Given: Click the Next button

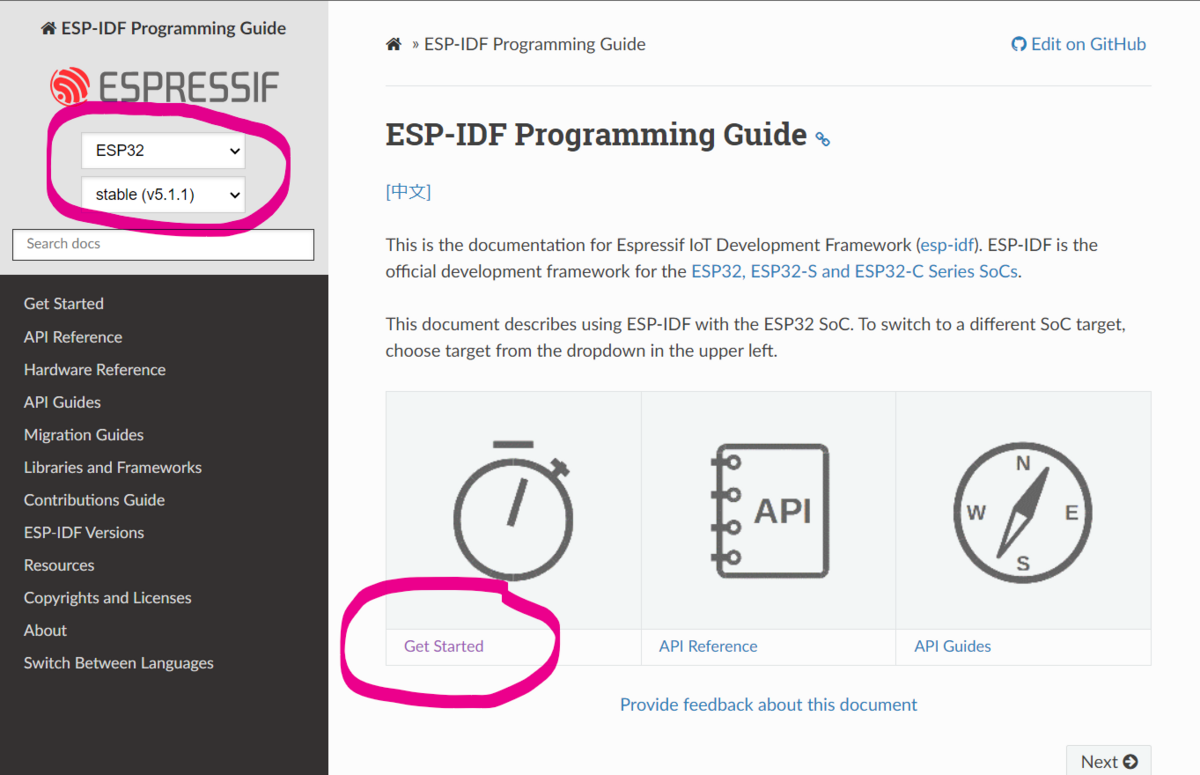Looking at the screenshot, I should 1109,761.
